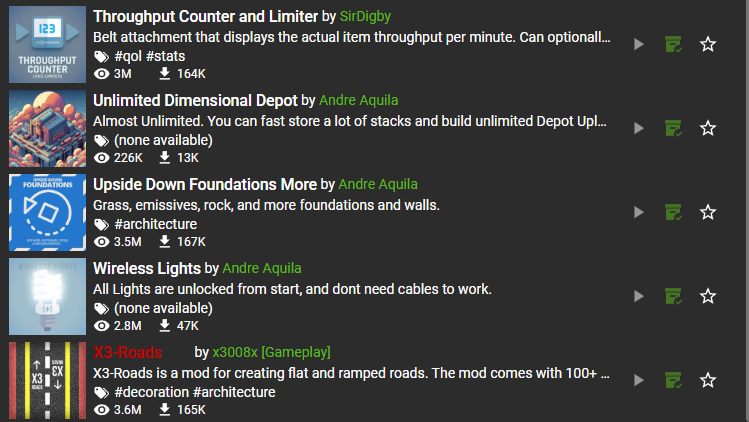Expand Unlimited Dimensional Depot using triangle arrow
Image resolution: width=749 pixels, height=422 pixels.
pos(639,129)
